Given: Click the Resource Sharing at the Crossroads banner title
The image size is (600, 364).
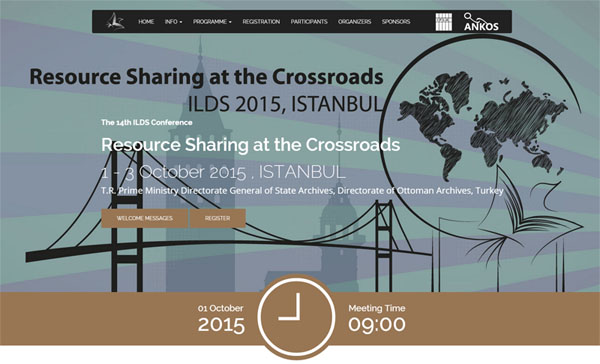Looking at the screenshot, I should (206, 76).
